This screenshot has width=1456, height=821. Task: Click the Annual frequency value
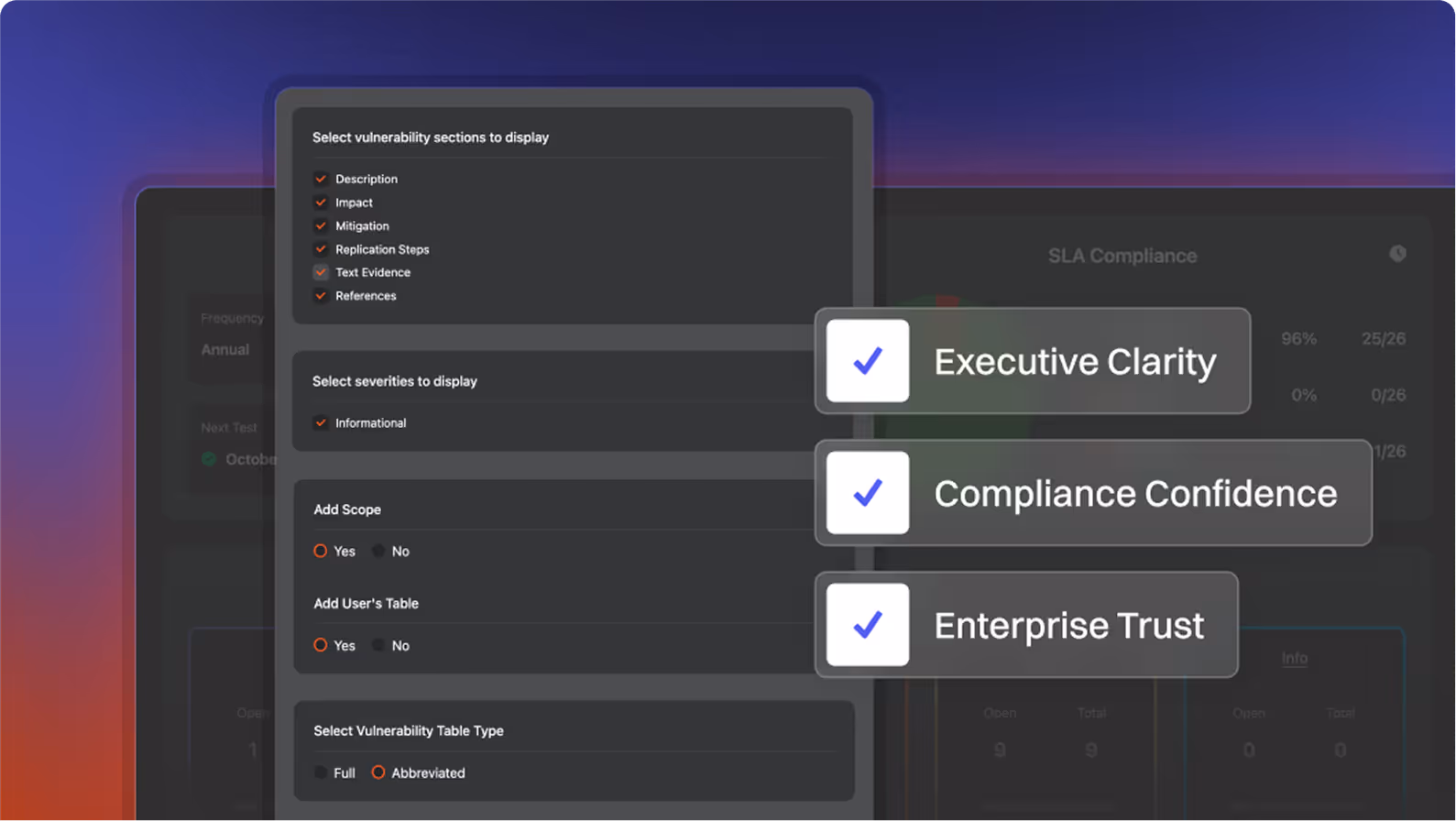point(225,350)
